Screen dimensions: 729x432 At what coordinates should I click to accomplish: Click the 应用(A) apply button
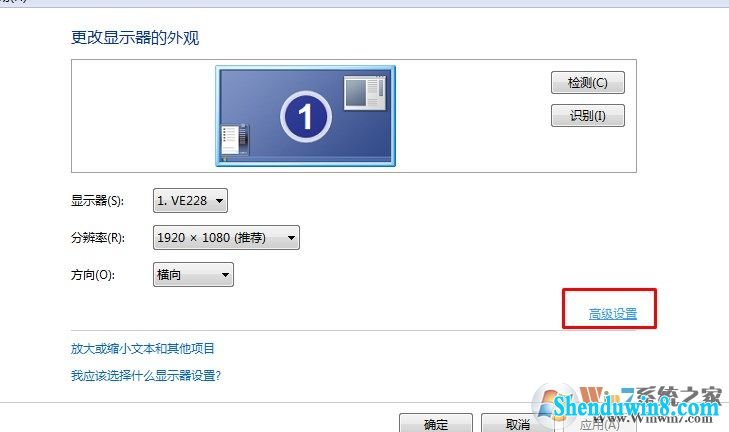coord(599,424)
